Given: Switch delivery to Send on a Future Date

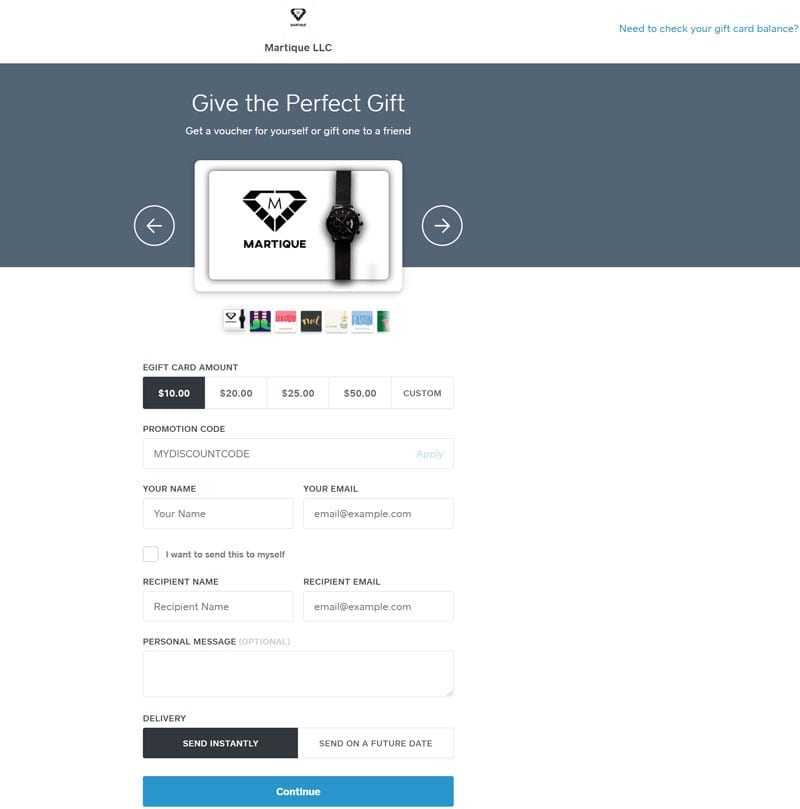Looking at the screenshot, I should pos(375,743).
